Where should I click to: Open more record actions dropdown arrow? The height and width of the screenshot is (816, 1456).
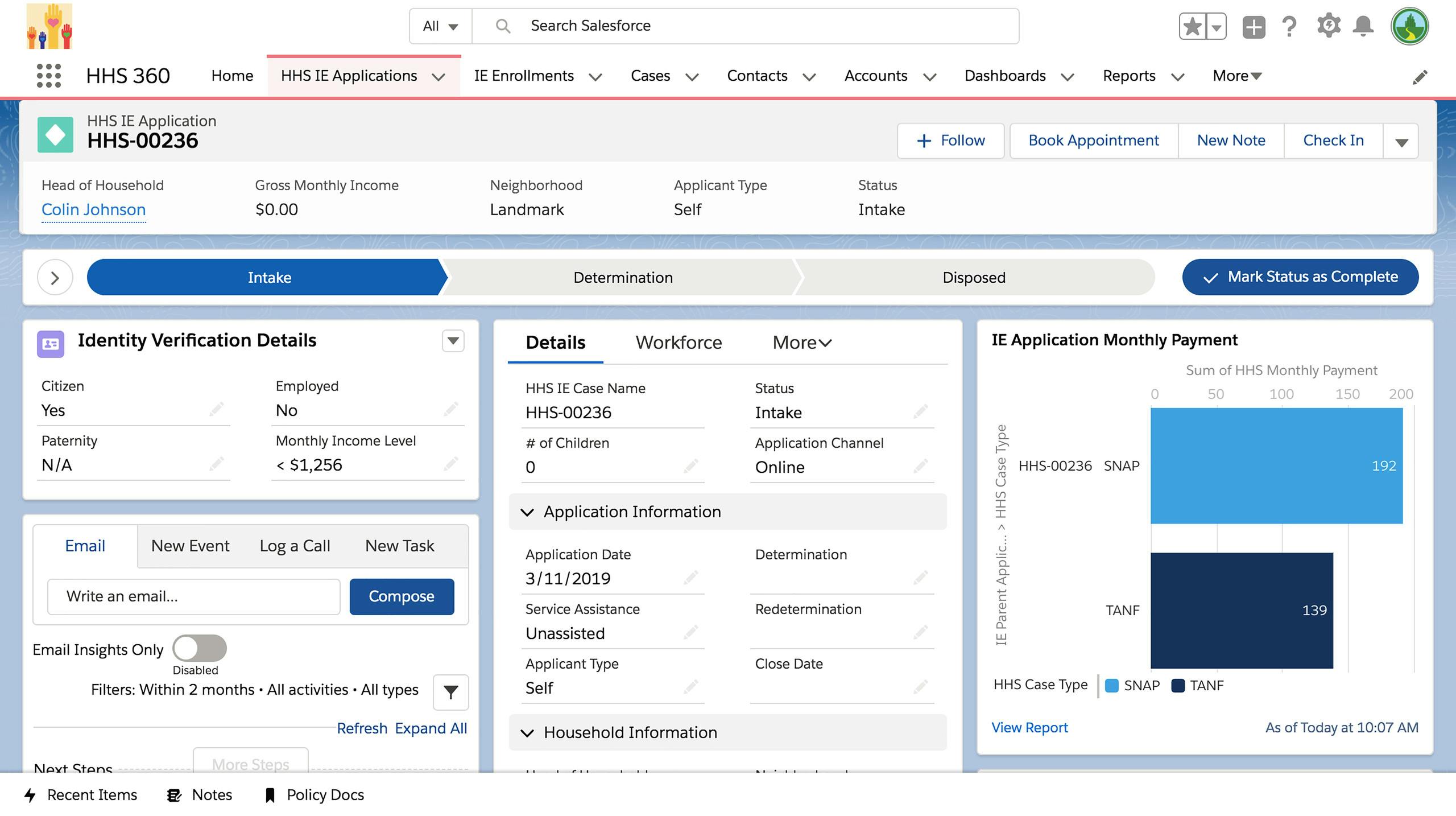click(1401, 141)
